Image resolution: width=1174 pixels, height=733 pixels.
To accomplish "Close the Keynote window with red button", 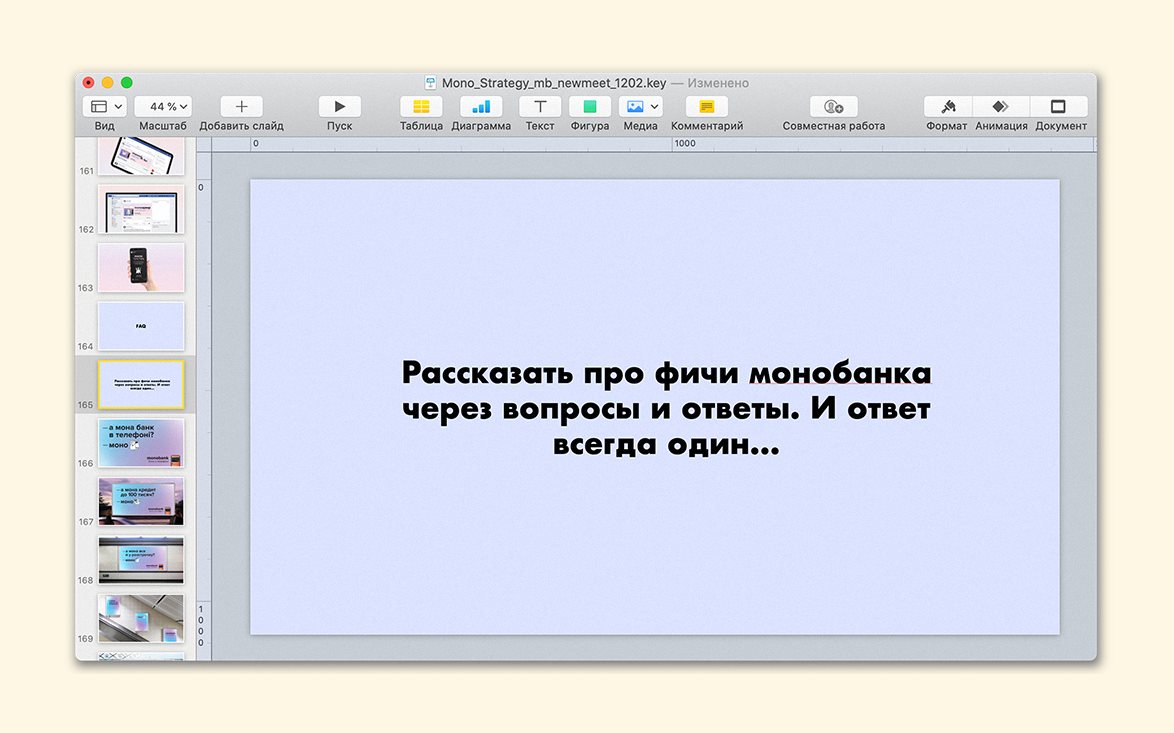I will pyautogui.click(x=88, y=82).
